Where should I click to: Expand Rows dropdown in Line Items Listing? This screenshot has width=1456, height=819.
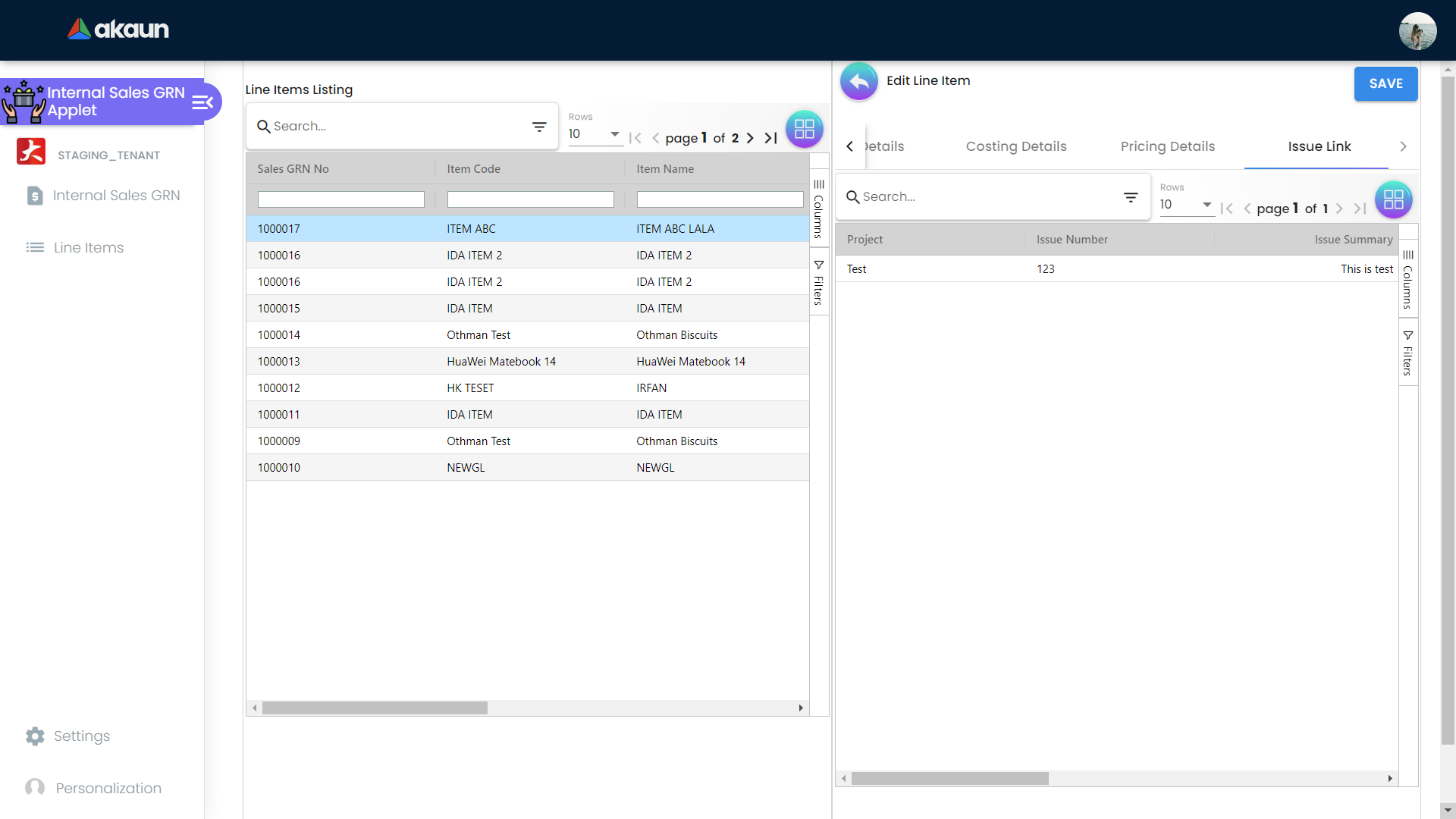[x=614, y=134]
